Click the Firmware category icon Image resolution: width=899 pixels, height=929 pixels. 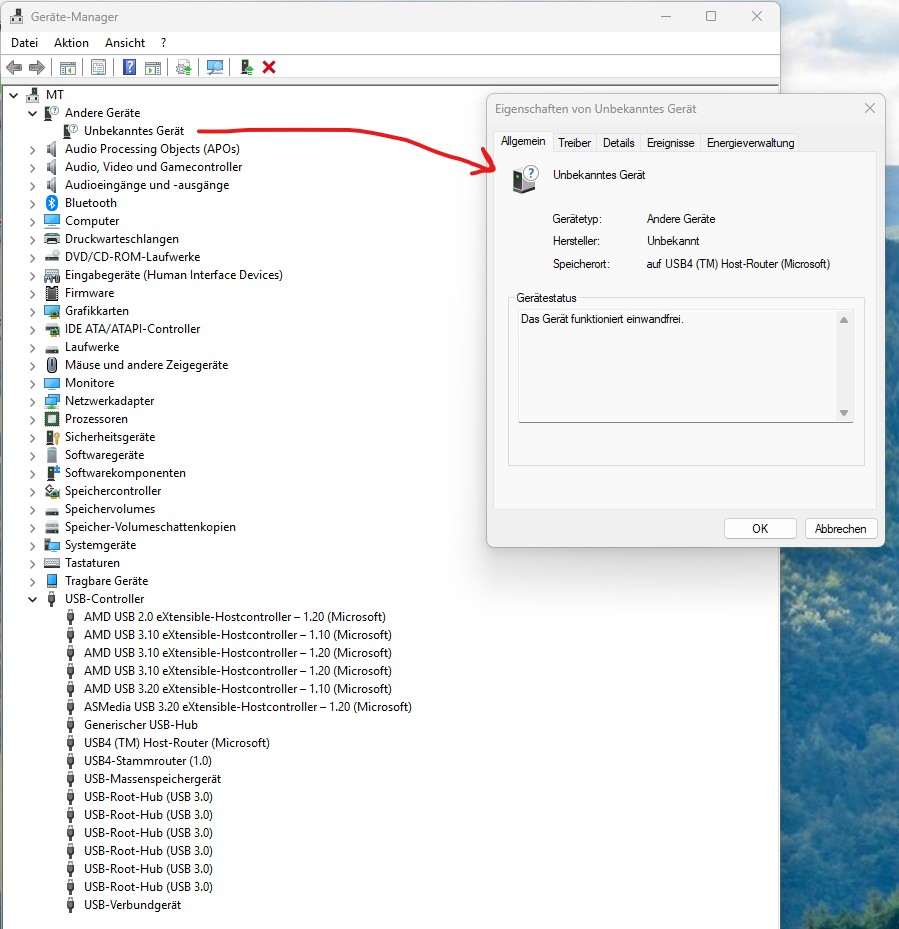pos(52,293)
